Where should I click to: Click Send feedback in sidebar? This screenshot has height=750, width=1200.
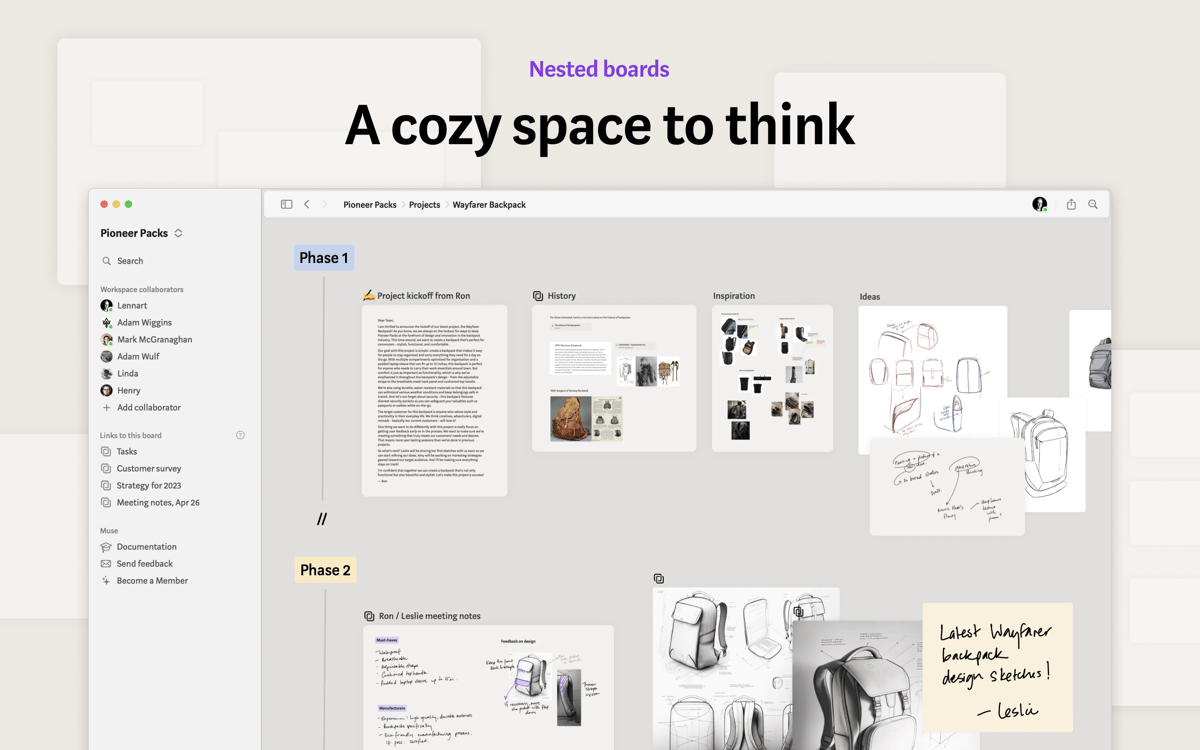(x=144, y=564)
